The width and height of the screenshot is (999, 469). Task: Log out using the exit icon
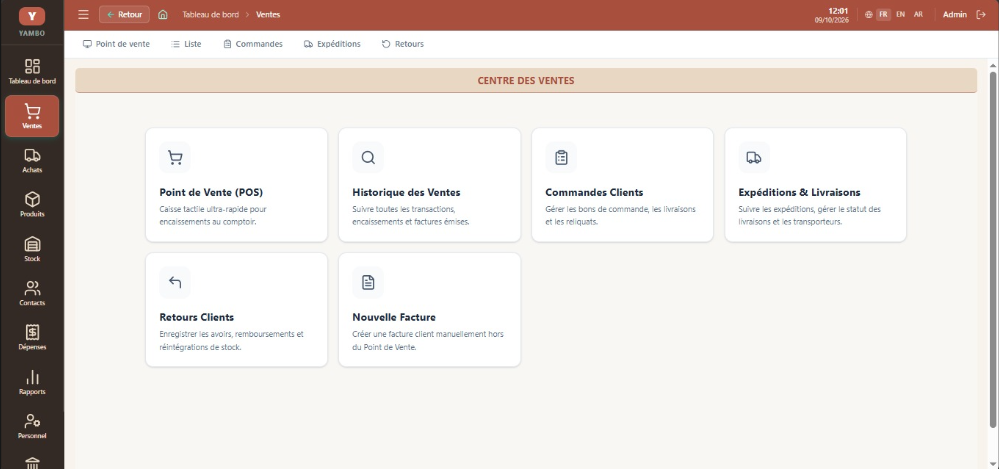pyautogui.click(x=981, y=15)
